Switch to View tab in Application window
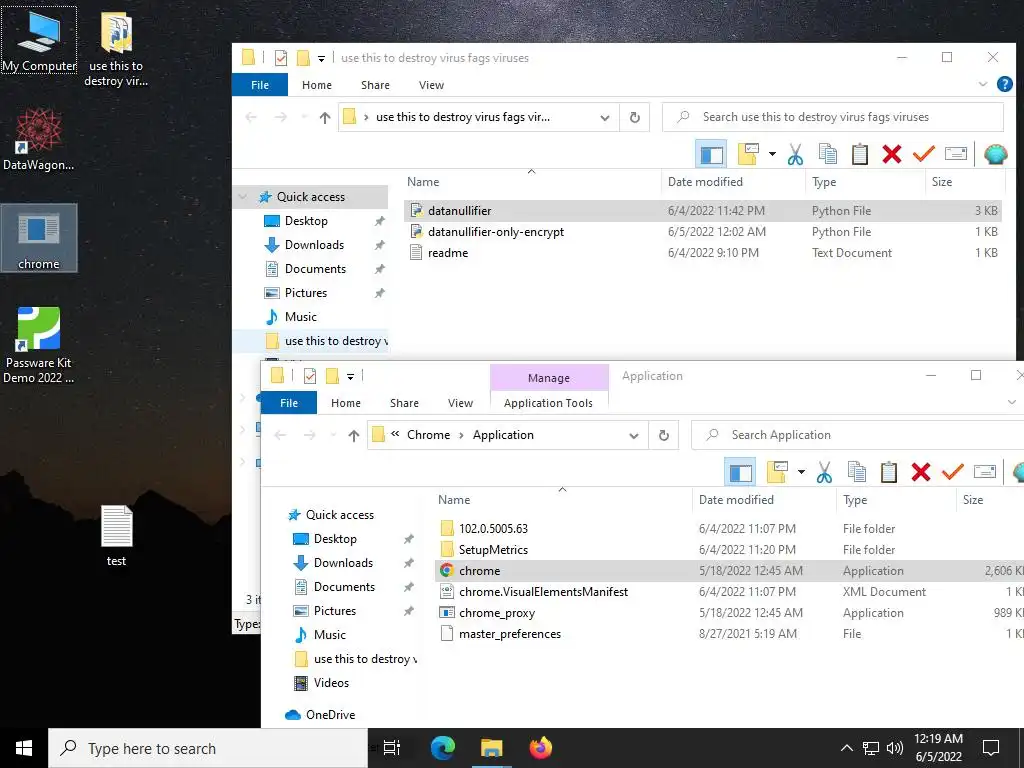The height and width of the screenshot is (768, 1024). click(460, 403)
